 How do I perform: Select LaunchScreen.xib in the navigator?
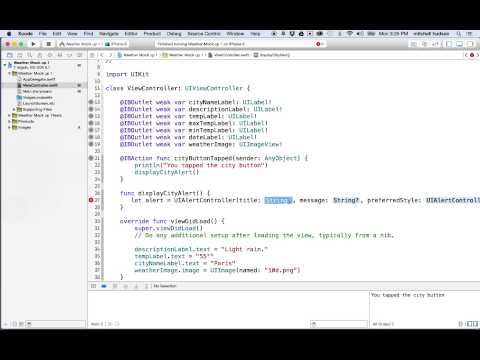pyautogui.click(x=36, y=103)
